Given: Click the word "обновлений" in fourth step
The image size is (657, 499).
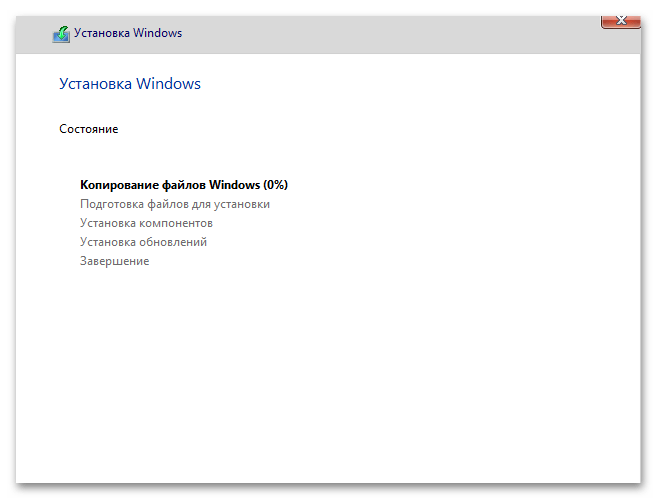Looking at the screenshot, I should pyautogui.click(x=172, y=242).
